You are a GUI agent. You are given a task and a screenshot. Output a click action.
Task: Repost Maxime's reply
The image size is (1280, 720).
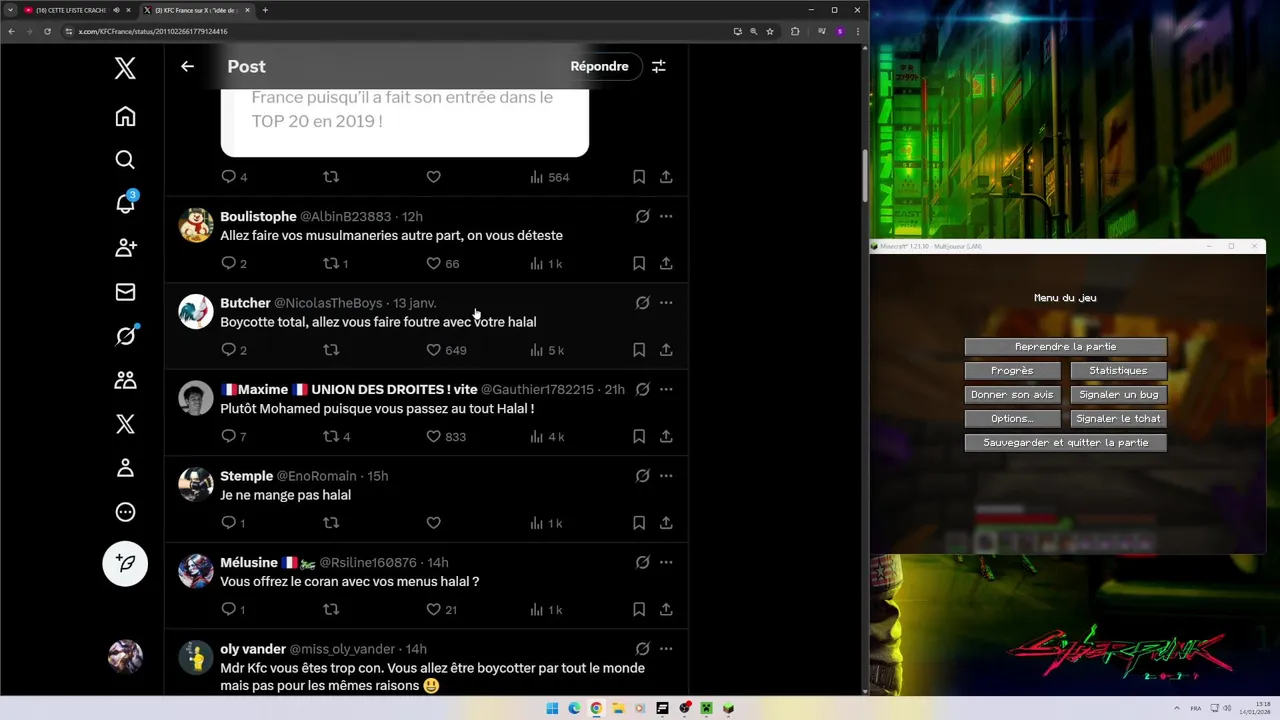(331, 436)
